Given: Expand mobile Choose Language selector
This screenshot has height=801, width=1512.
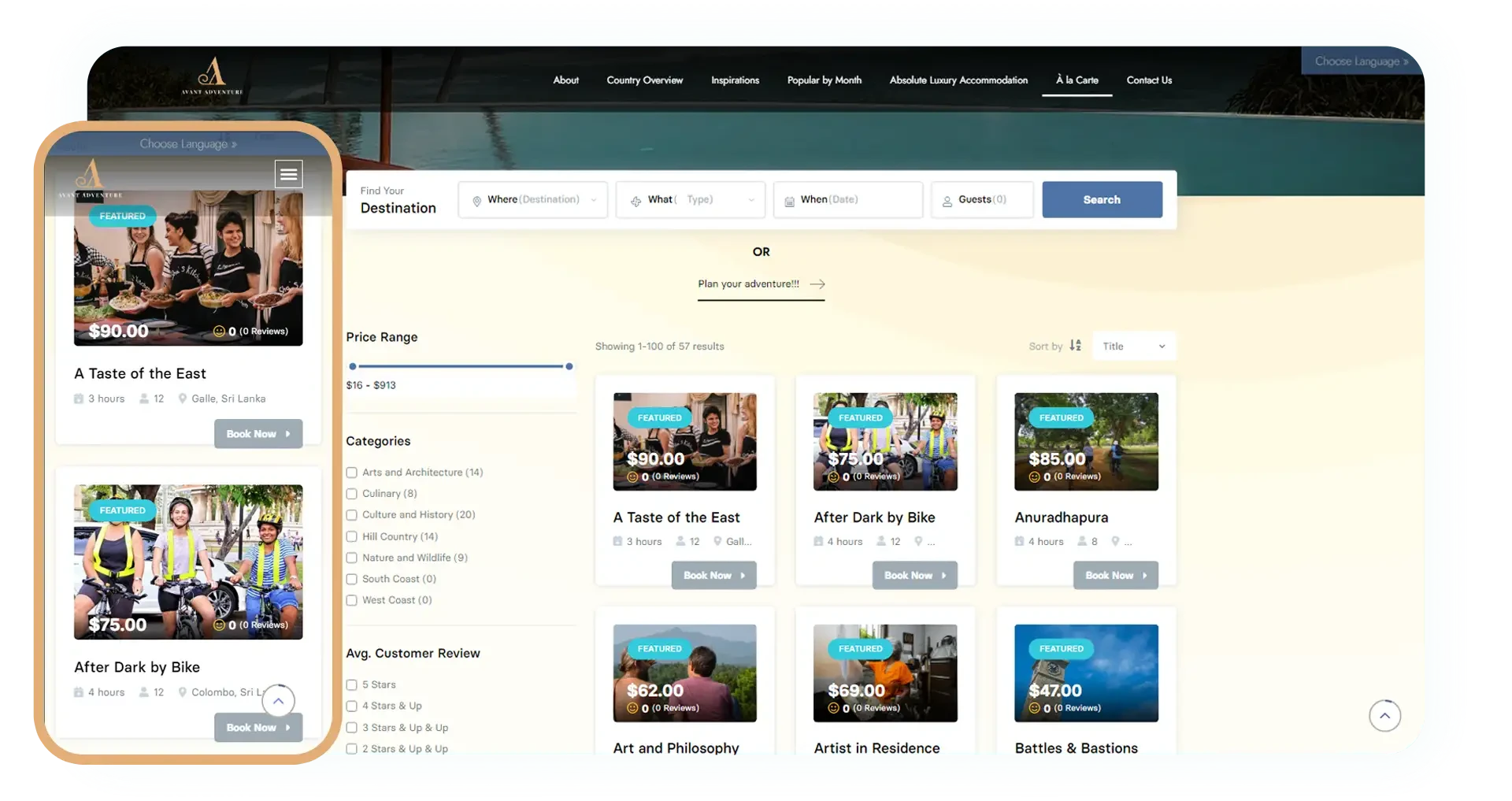Looking at the screenshot, I should click(188, 144).
